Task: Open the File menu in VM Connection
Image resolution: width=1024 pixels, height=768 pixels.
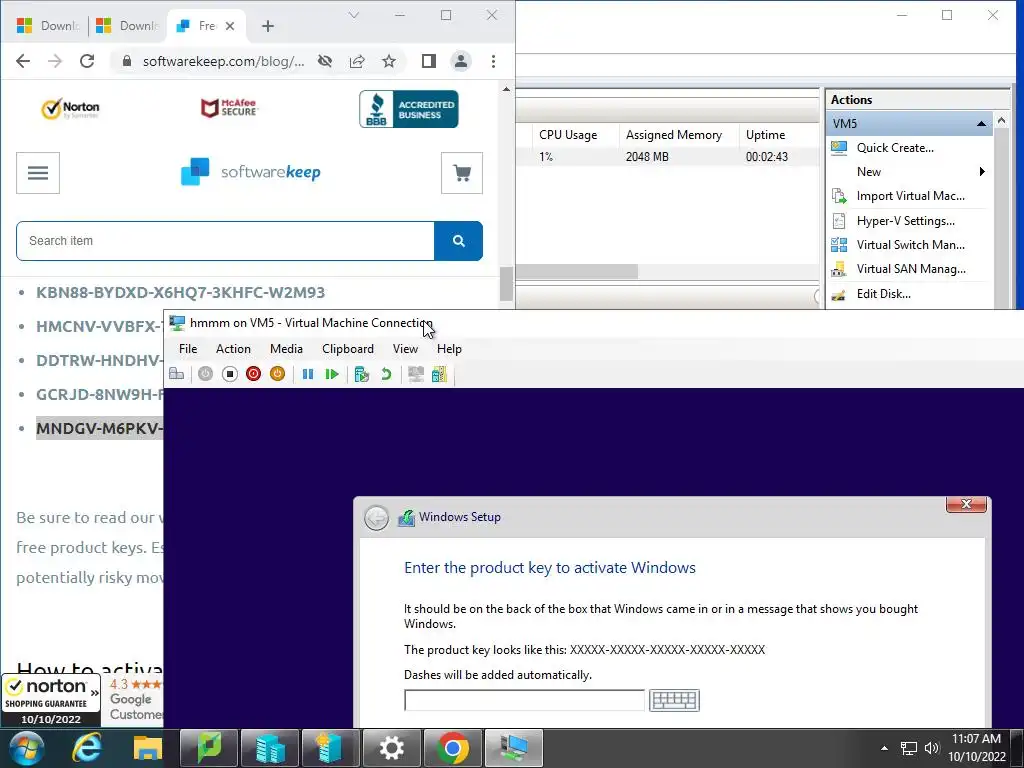Action: 188,349
